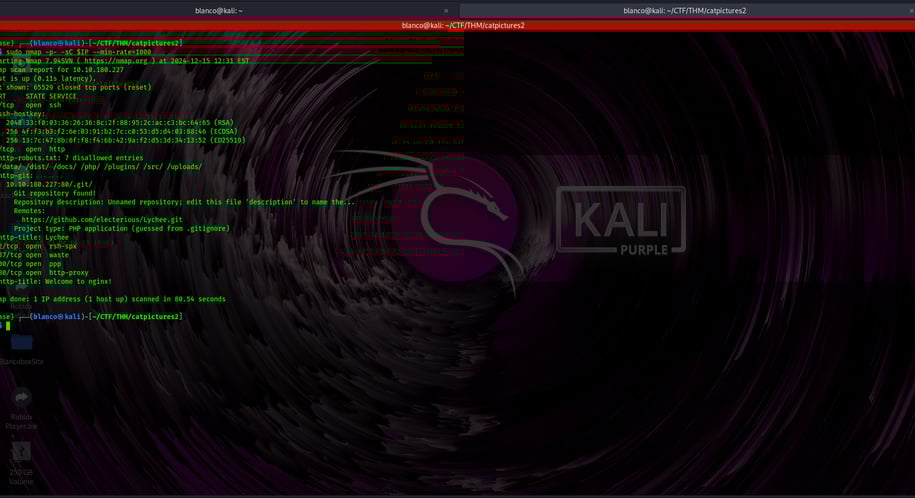Click the terminal cursor at the bottom prompt
915x498 pixels.
[8, 326]
